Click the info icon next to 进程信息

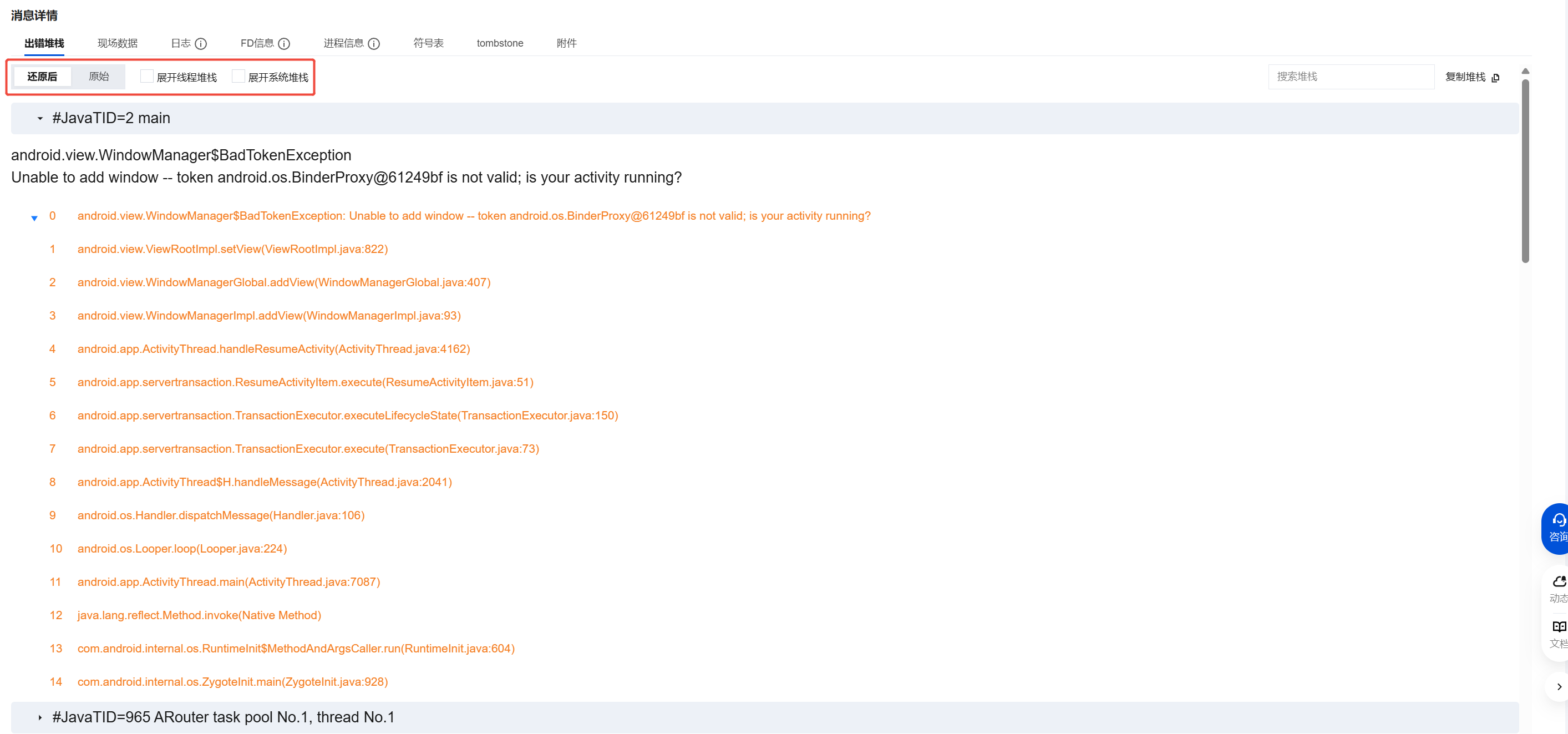374,44
